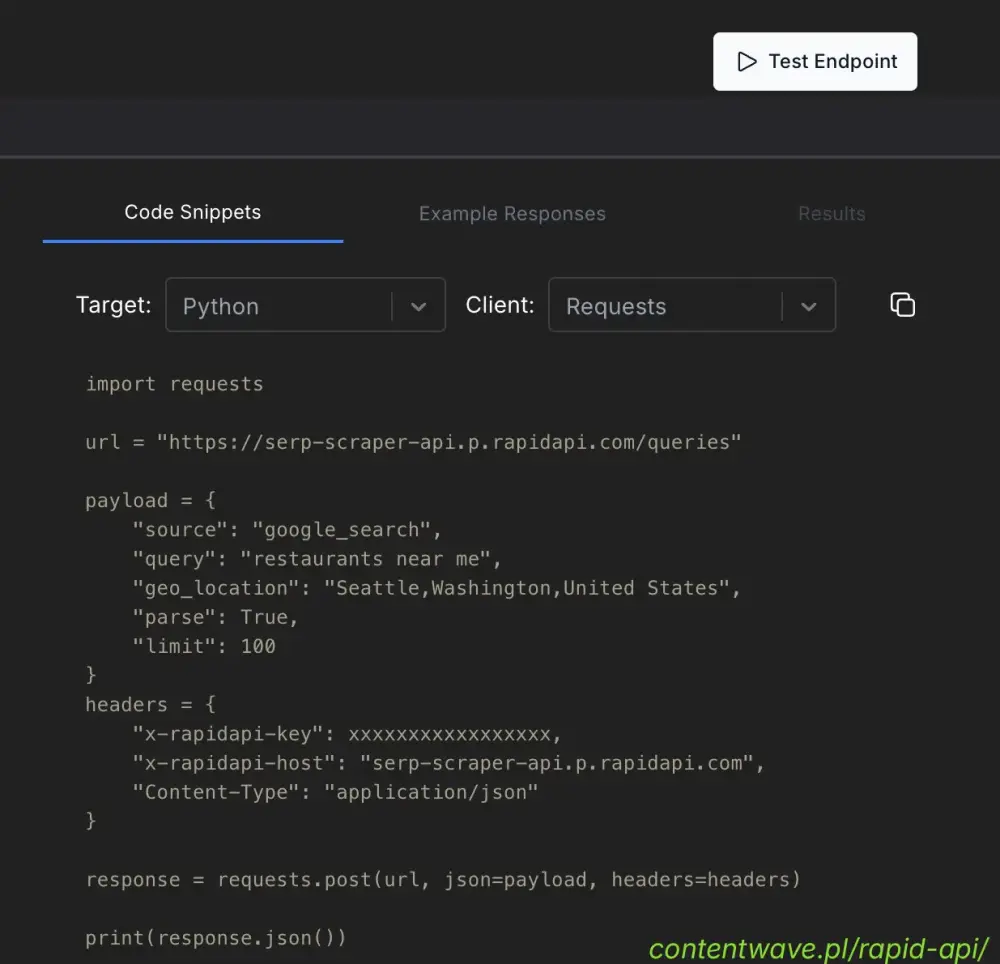Follow the contentwave.pl/rapid-api/ link
Image resolution: width=1000 pixels, height=964 pixels.
tap(818, 946)
